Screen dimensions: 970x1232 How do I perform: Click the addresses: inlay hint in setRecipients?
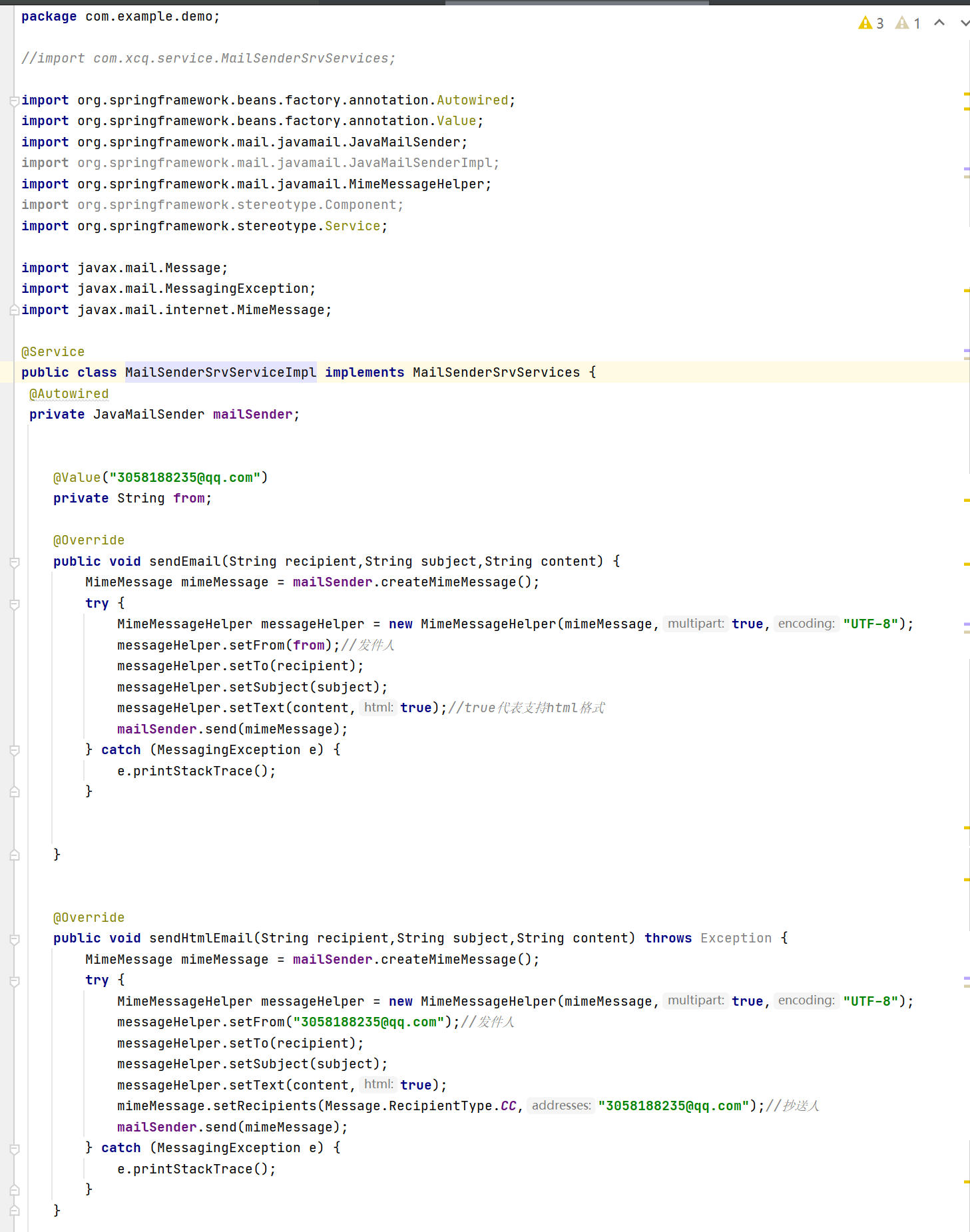pyautogui.click(x=561, y=1106)
